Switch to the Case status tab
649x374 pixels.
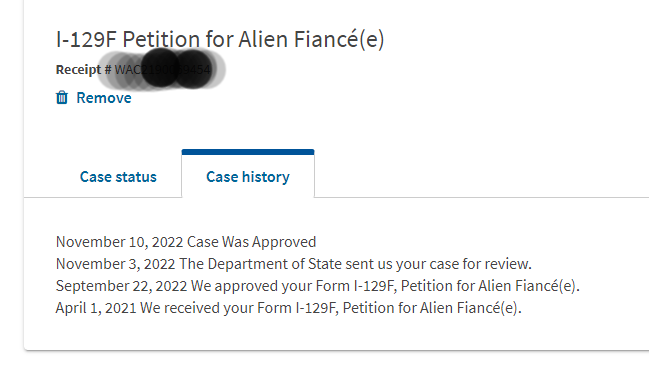click(x=118, y=177)
